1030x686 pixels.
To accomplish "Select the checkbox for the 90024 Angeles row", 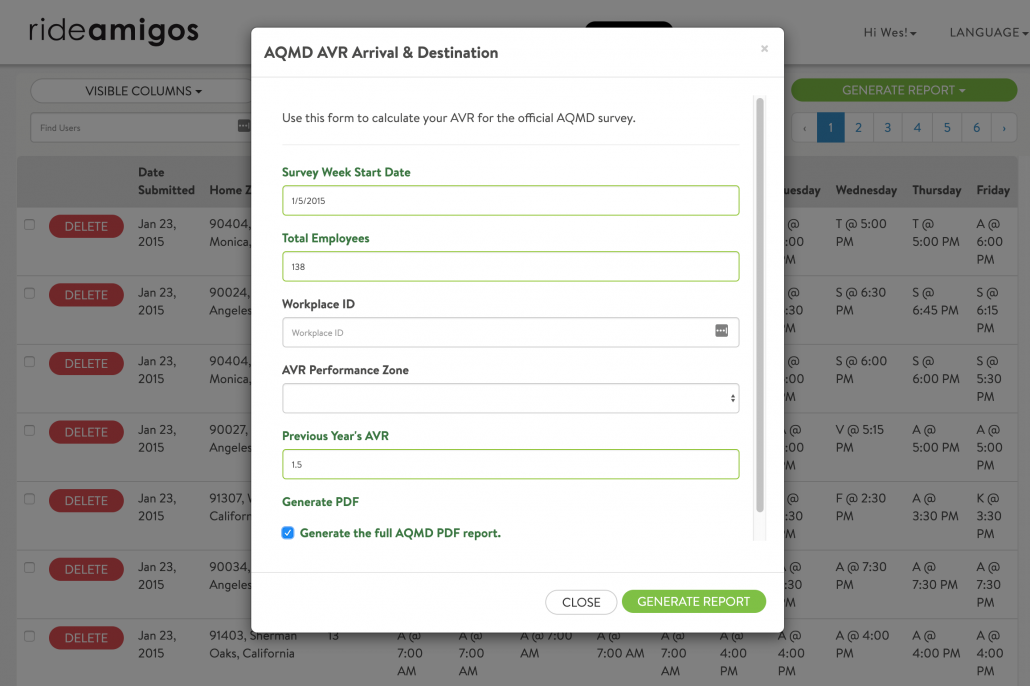I will click(30, 293).
